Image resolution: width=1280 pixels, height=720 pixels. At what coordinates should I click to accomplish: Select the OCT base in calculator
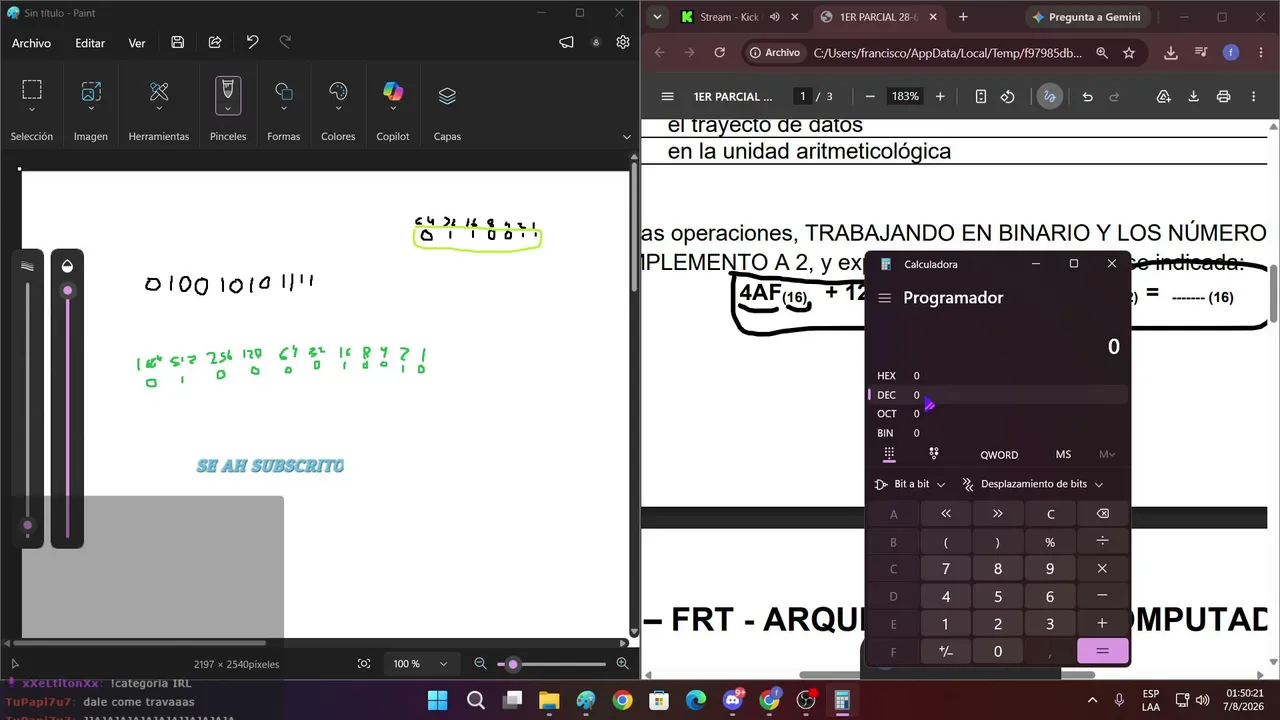coord(998,414)
